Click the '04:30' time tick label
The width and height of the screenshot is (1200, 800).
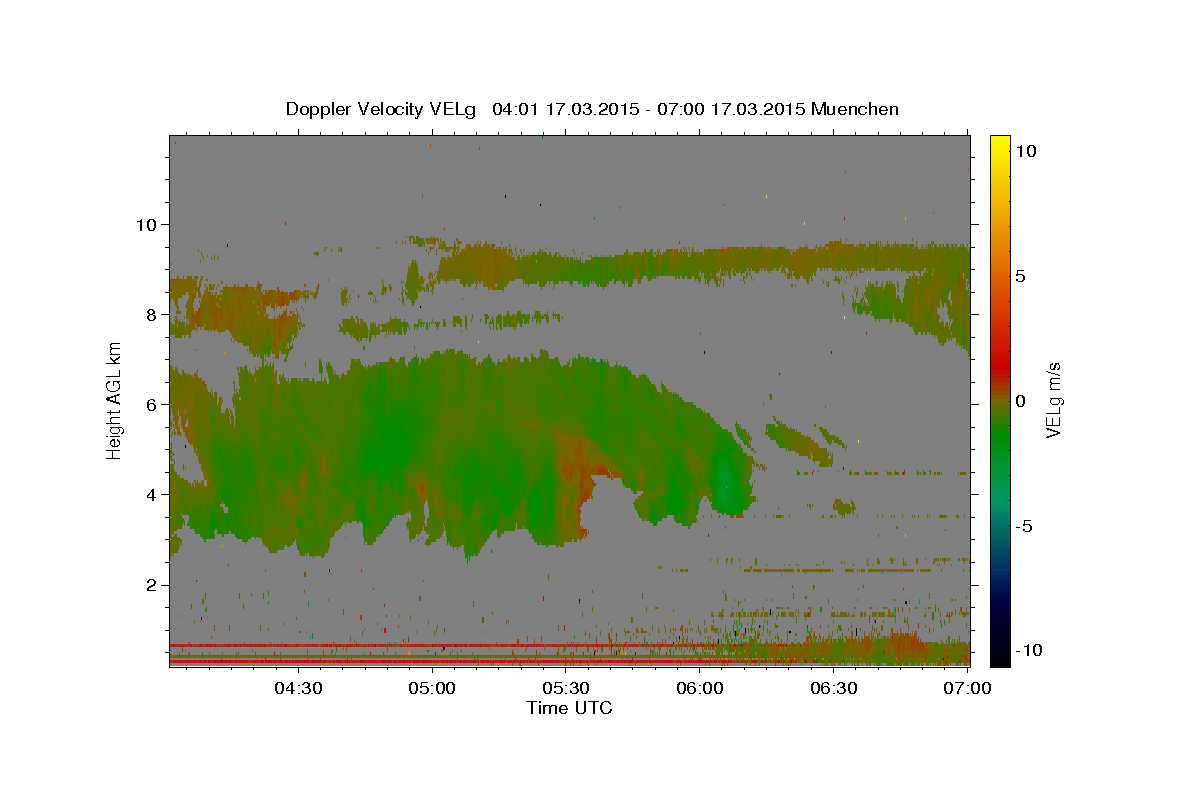(x=299, y=688)
